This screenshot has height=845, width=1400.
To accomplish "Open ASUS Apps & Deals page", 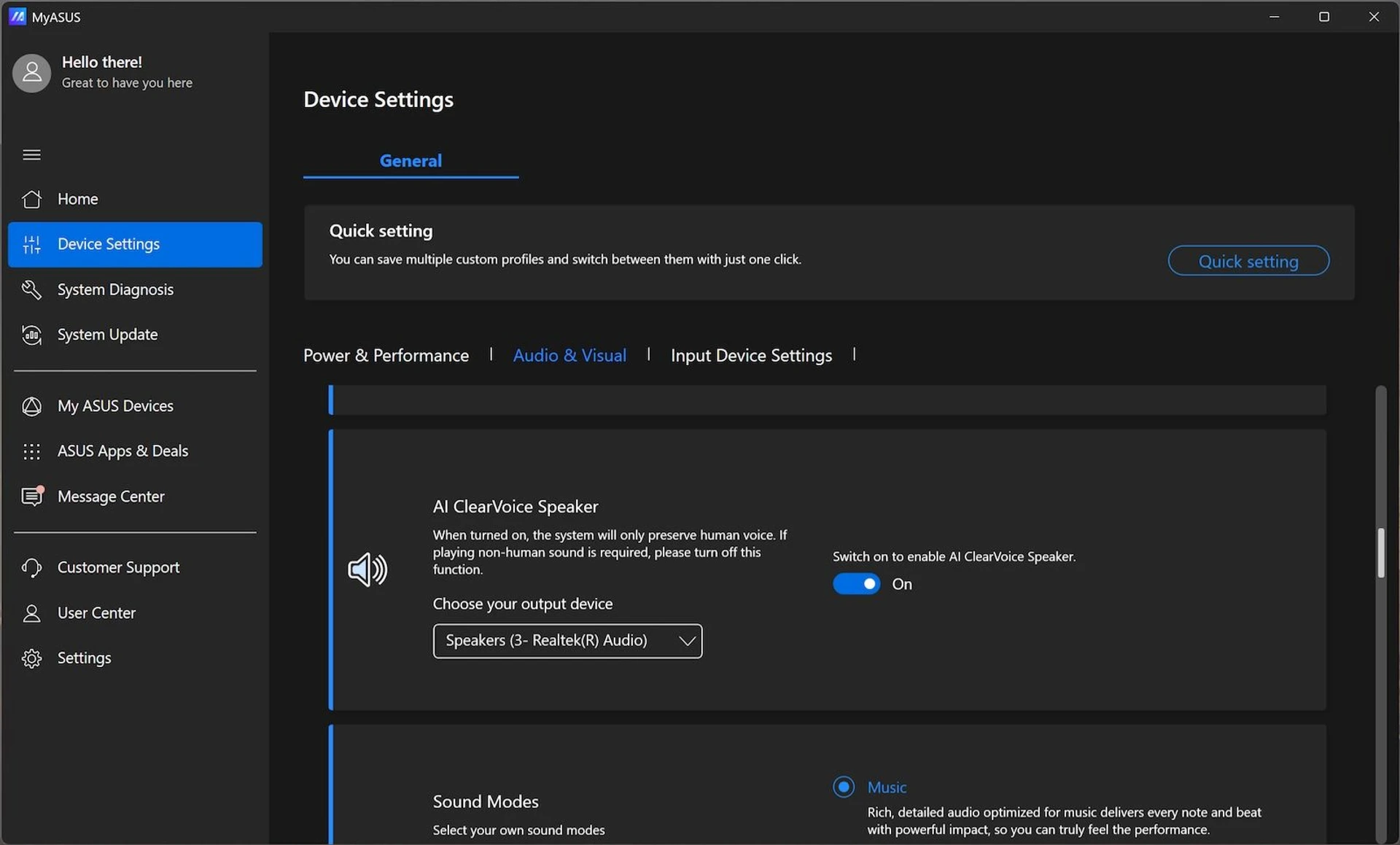I will click(x=135, y=451).
